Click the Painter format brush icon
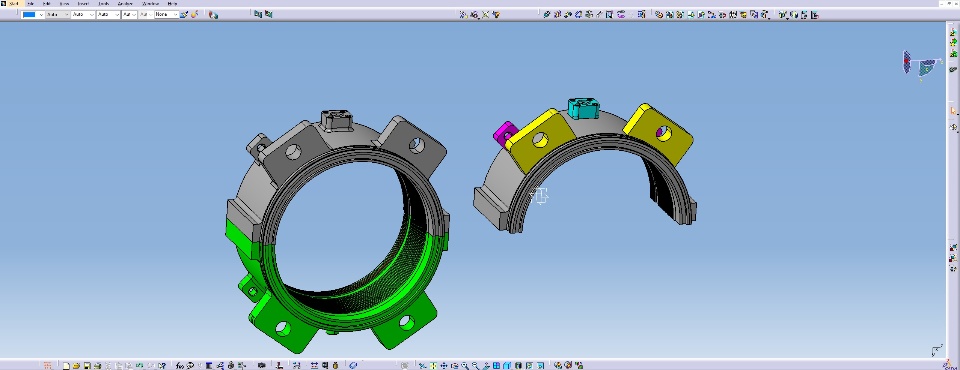 (x=184, y=15)
